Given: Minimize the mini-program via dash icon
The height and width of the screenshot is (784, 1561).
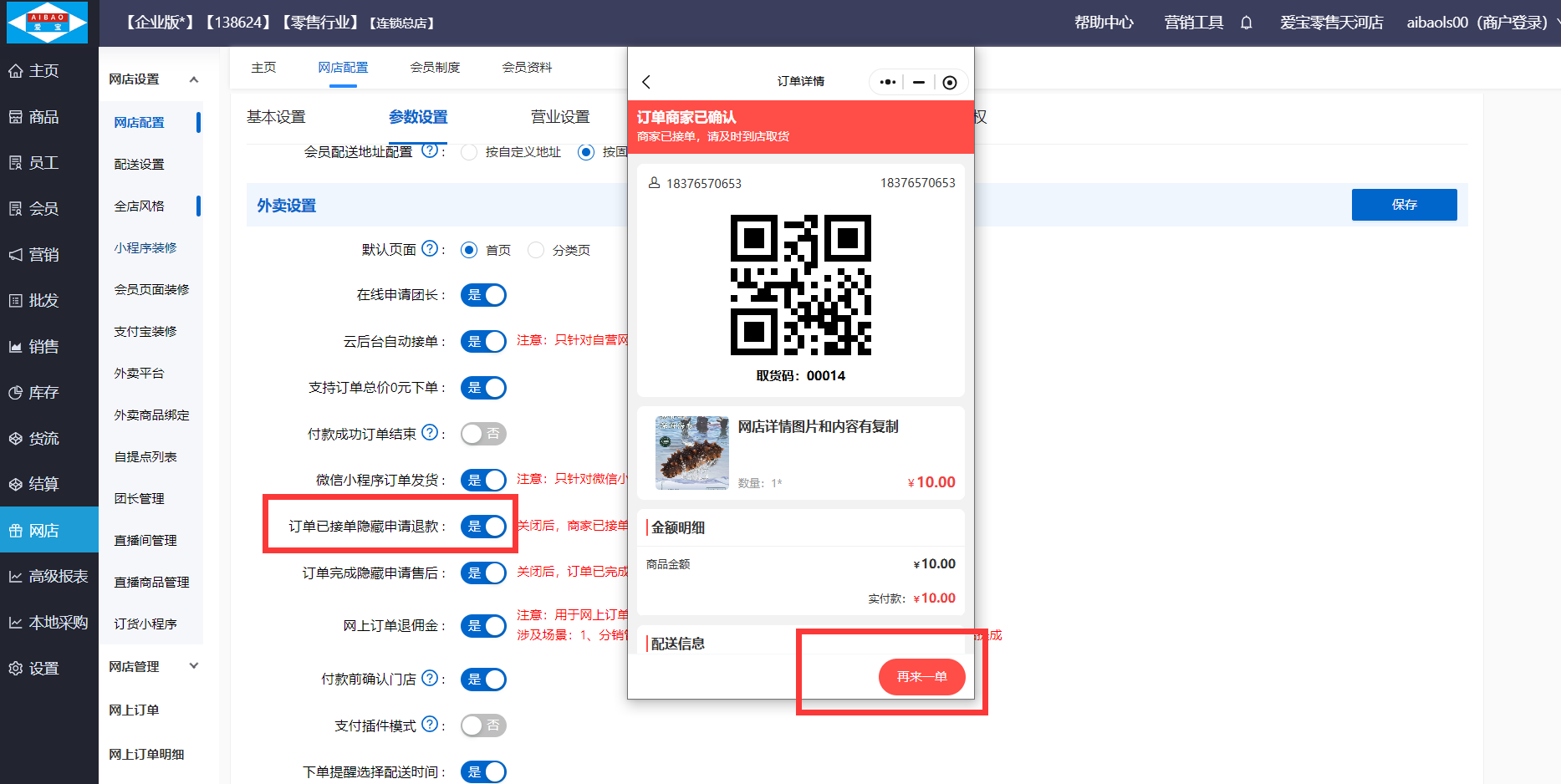Looking at the screenshot, I should point(919,82).
